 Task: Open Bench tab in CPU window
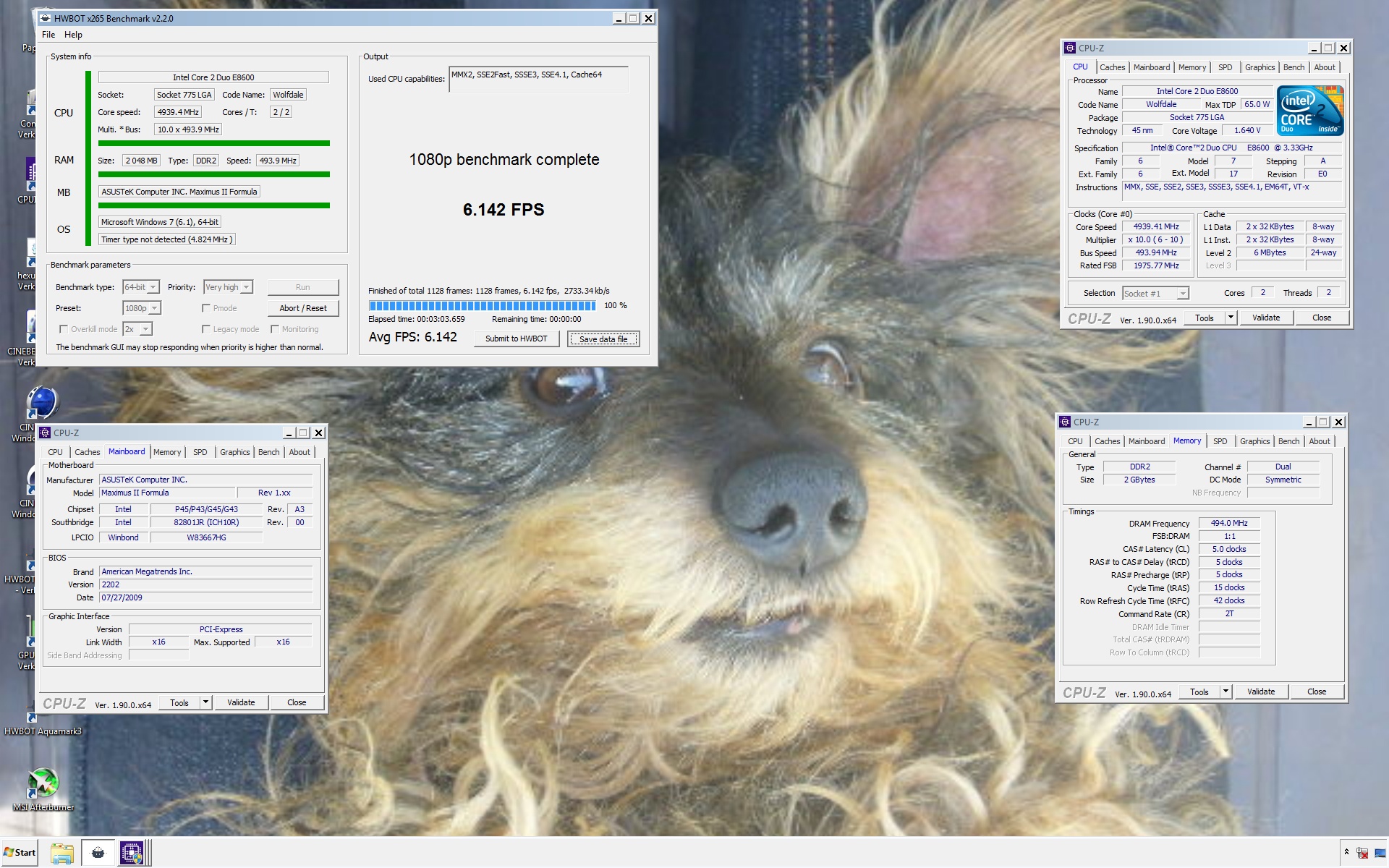(x=1294, y=67)
